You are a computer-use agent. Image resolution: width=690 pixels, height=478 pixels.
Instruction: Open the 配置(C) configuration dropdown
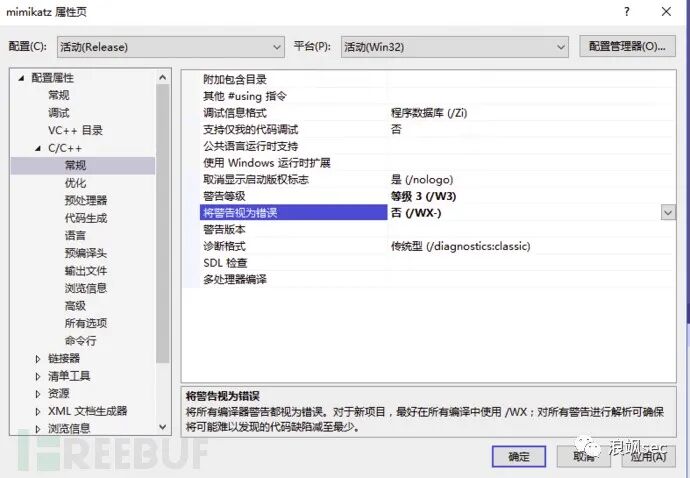[170, 47]
